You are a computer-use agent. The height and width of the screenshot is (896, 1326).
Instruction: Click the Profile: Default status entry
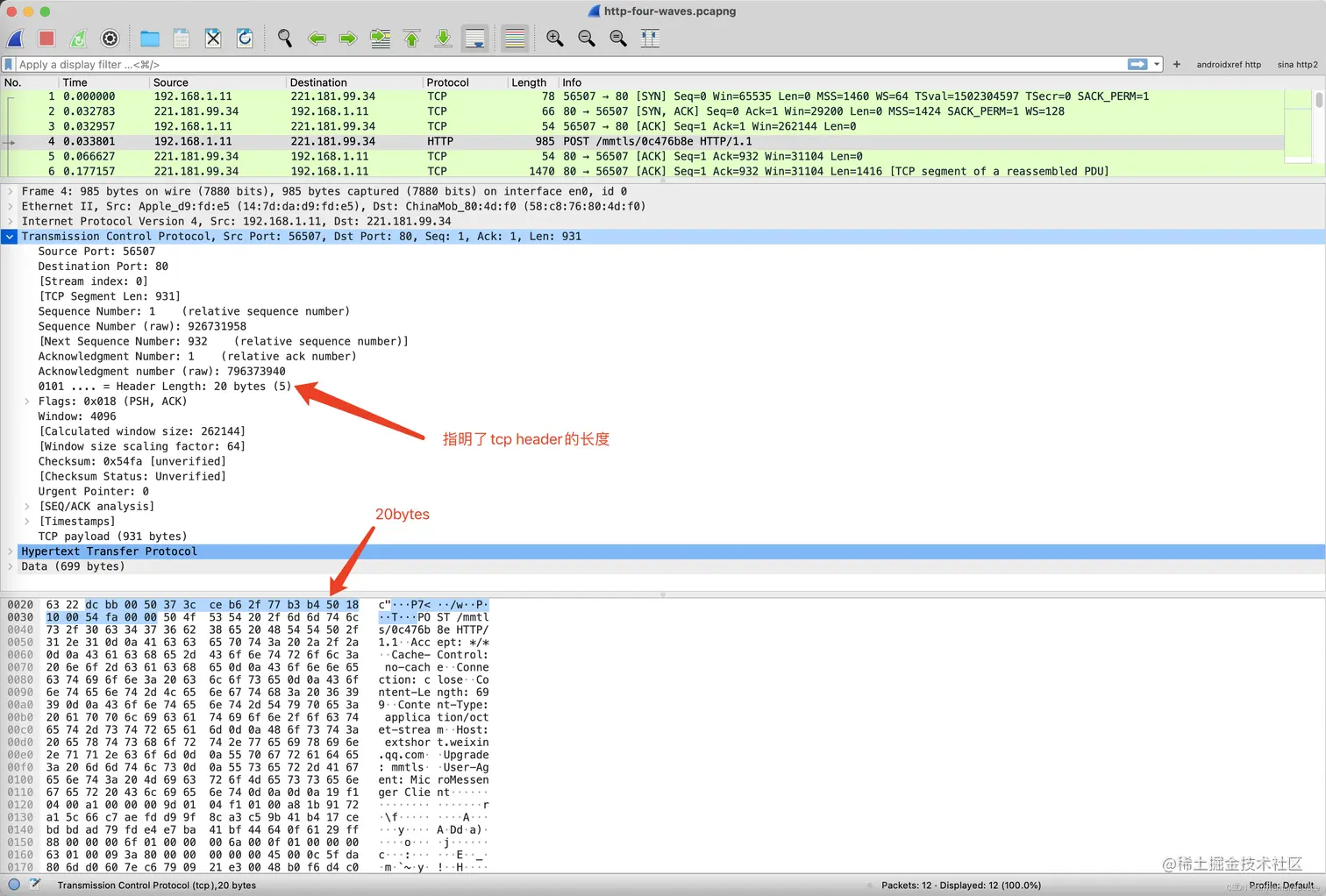click(x=1282, y=885)
